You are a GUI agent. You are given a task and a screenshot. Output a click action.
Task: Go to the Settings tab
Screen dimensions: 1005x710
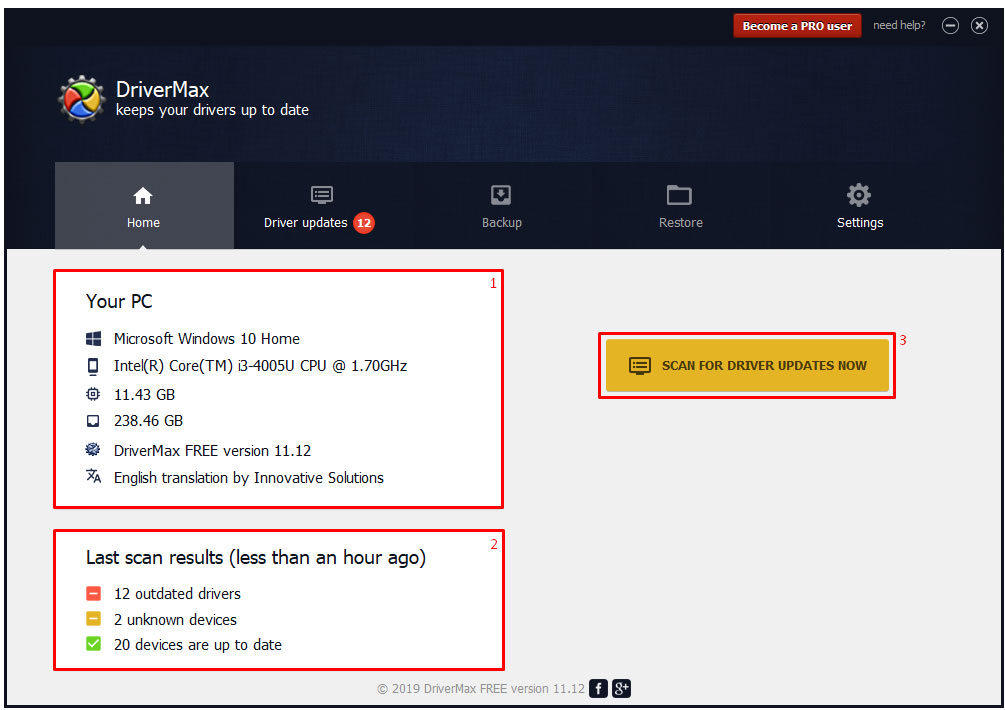[860, 206]
